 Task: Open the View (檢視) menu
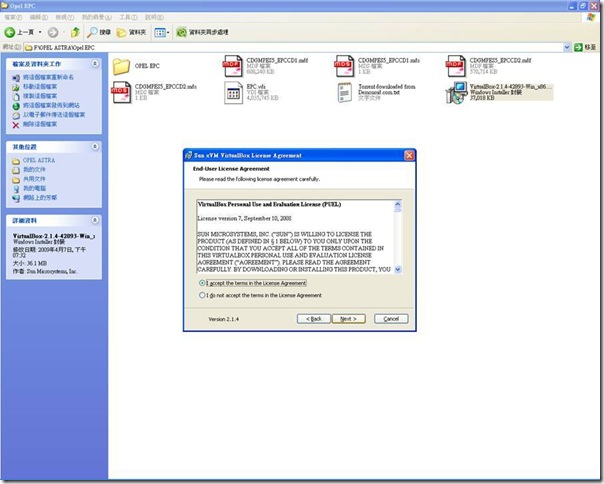tap(65, 17)
